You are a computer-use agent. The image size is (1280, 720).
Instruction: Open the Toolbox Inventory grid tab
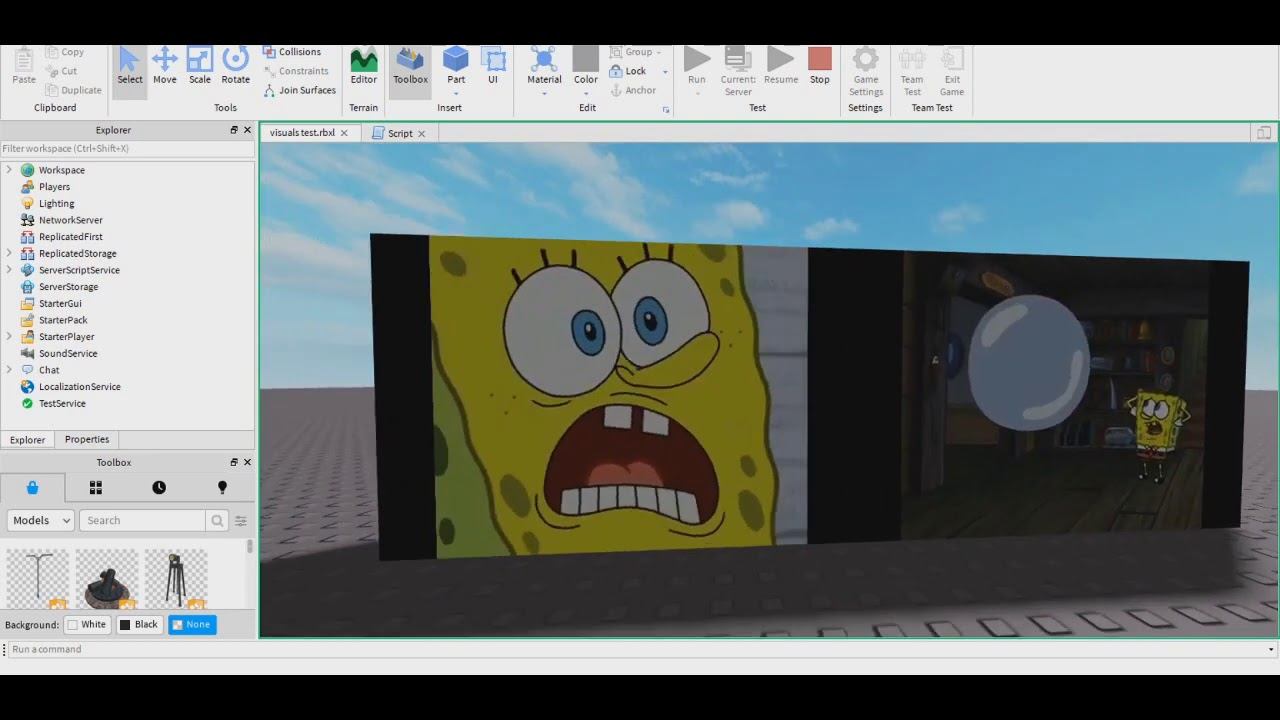(x=96, y=488)
